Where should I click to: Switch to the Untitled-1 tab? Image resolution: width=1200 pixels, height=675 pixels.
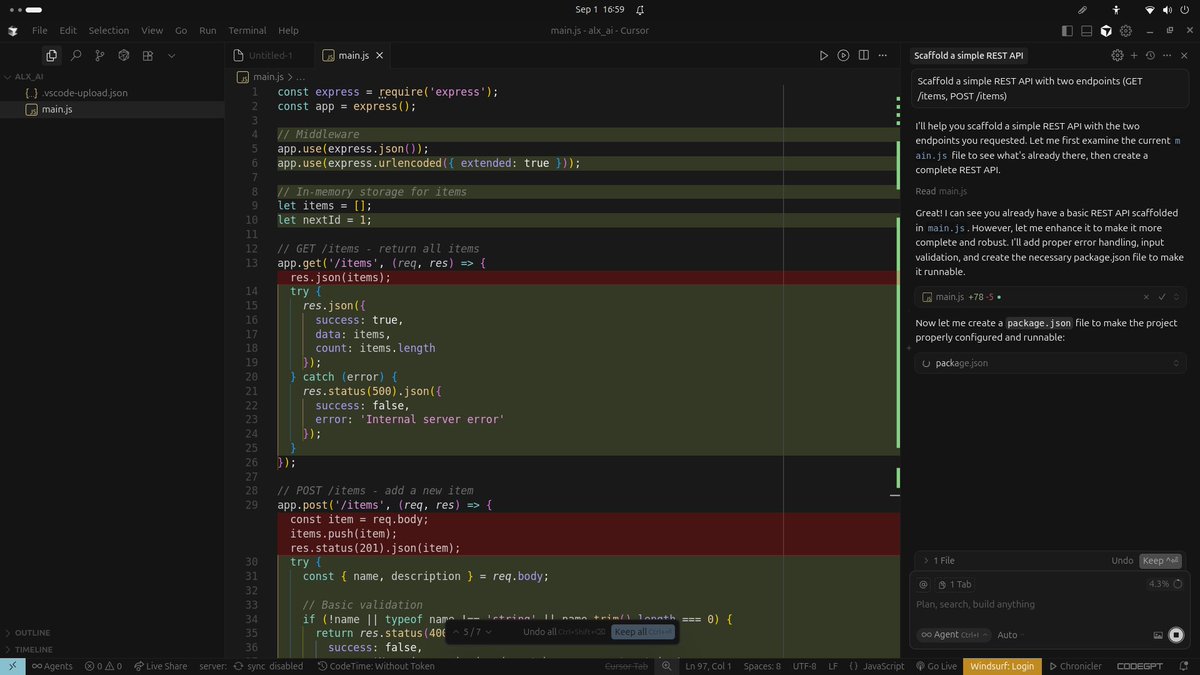269,56
